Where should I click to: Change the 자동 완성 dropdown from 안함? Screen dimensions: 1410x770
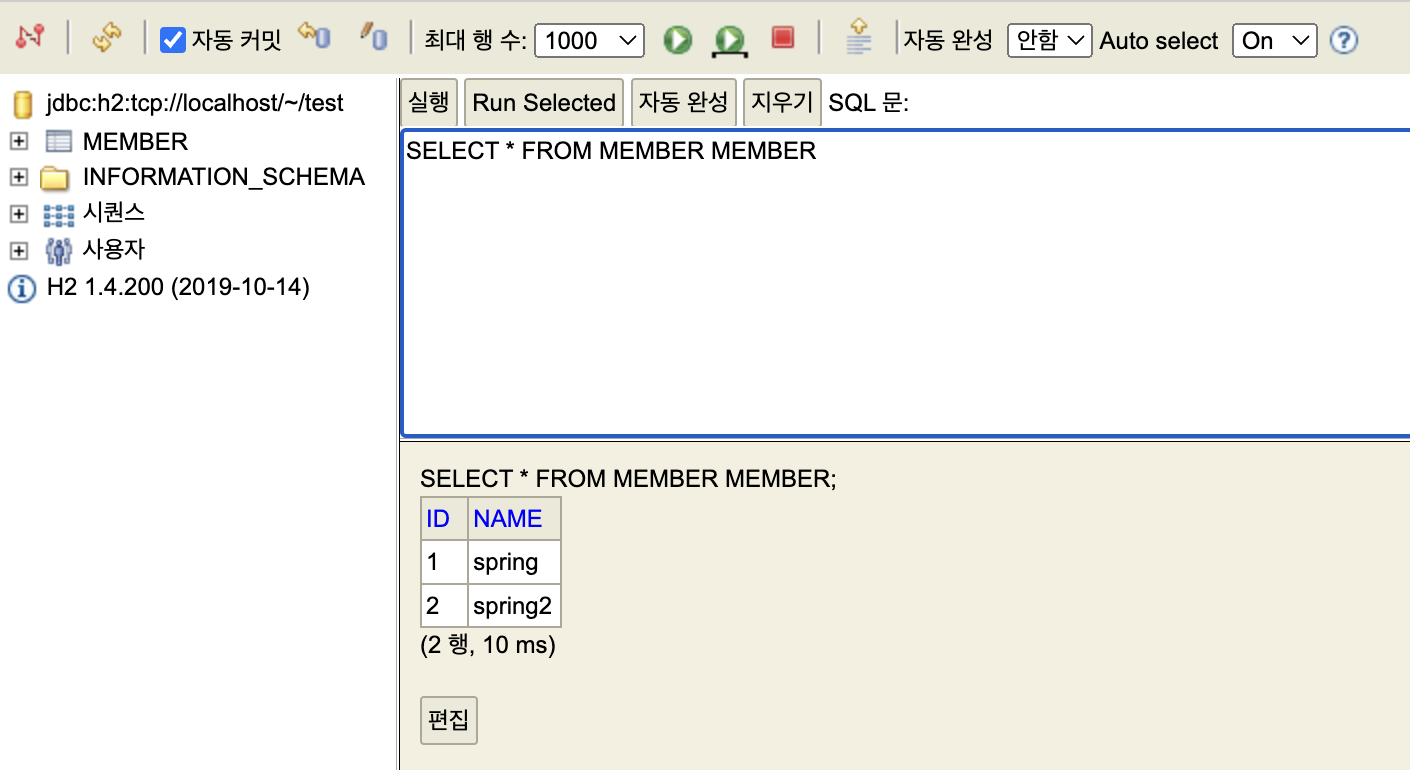pos(1049,41)
